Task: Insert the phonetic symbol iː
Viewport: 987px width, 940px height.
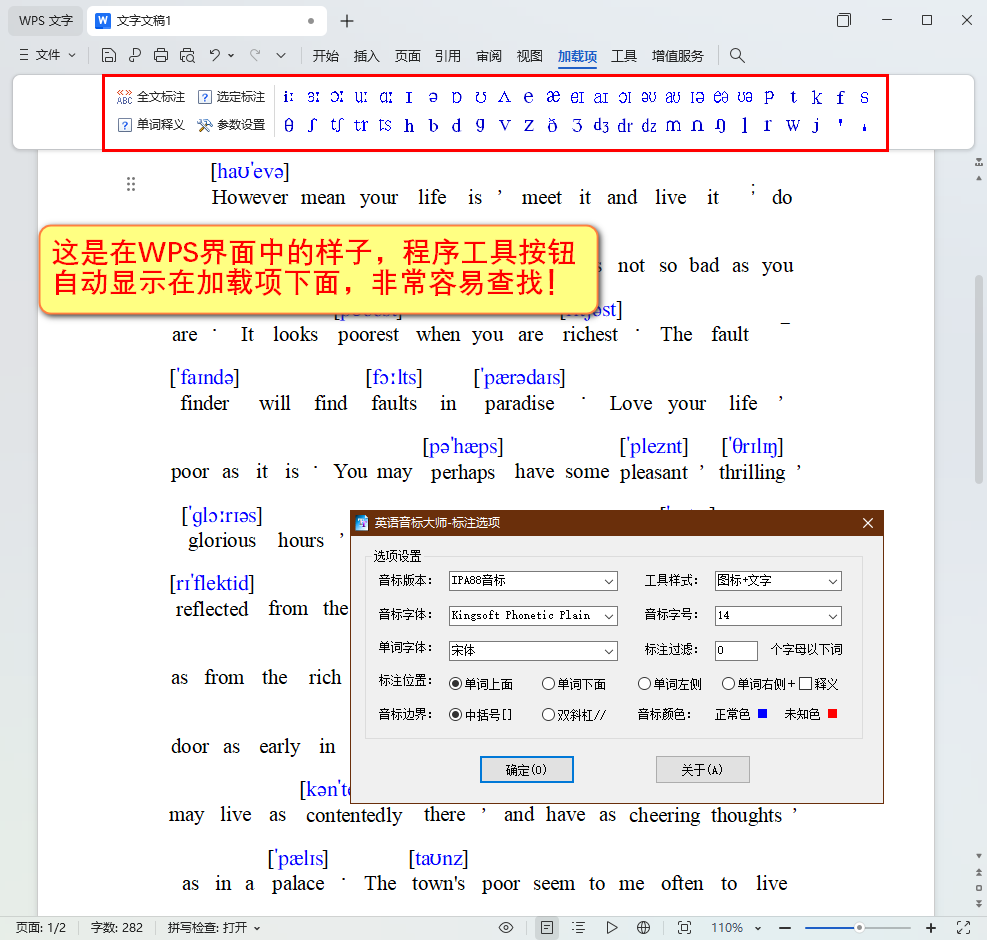Action: (288, 97)
